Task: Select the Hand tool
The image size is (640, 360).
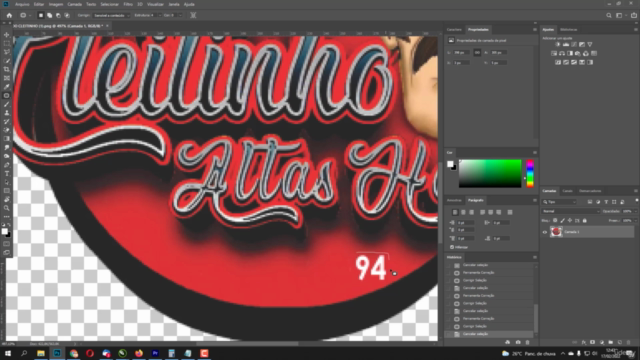Action: [x=7, y=199]
